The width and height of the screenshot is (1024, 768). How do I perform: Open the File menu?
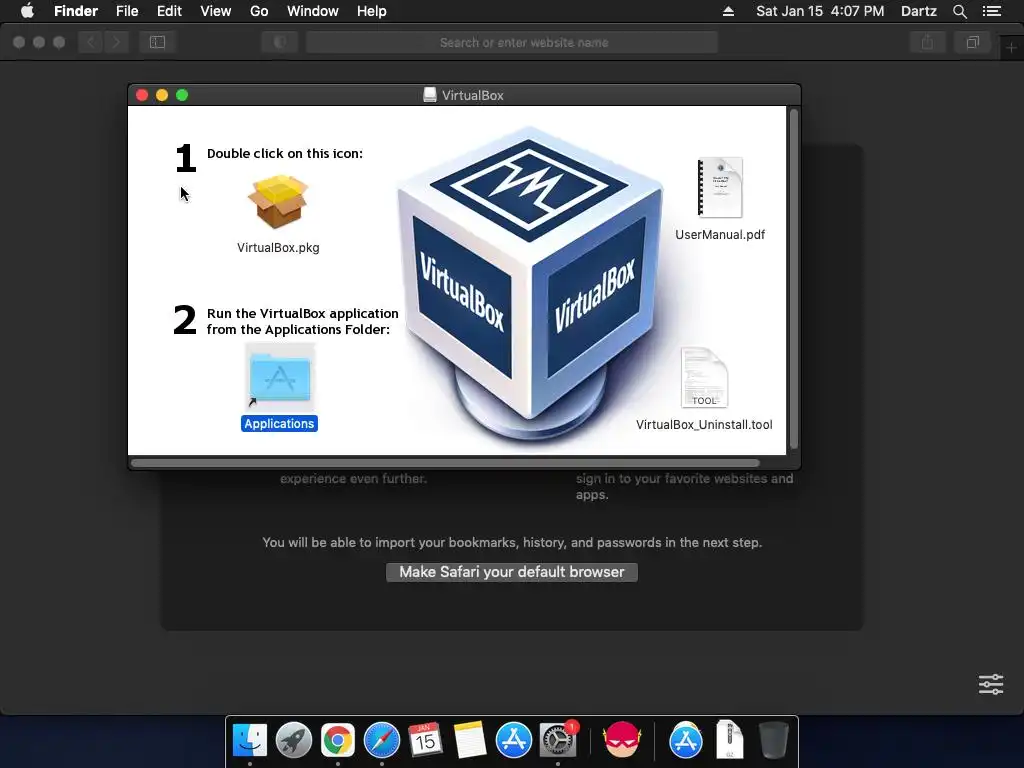tap(127, 11)
